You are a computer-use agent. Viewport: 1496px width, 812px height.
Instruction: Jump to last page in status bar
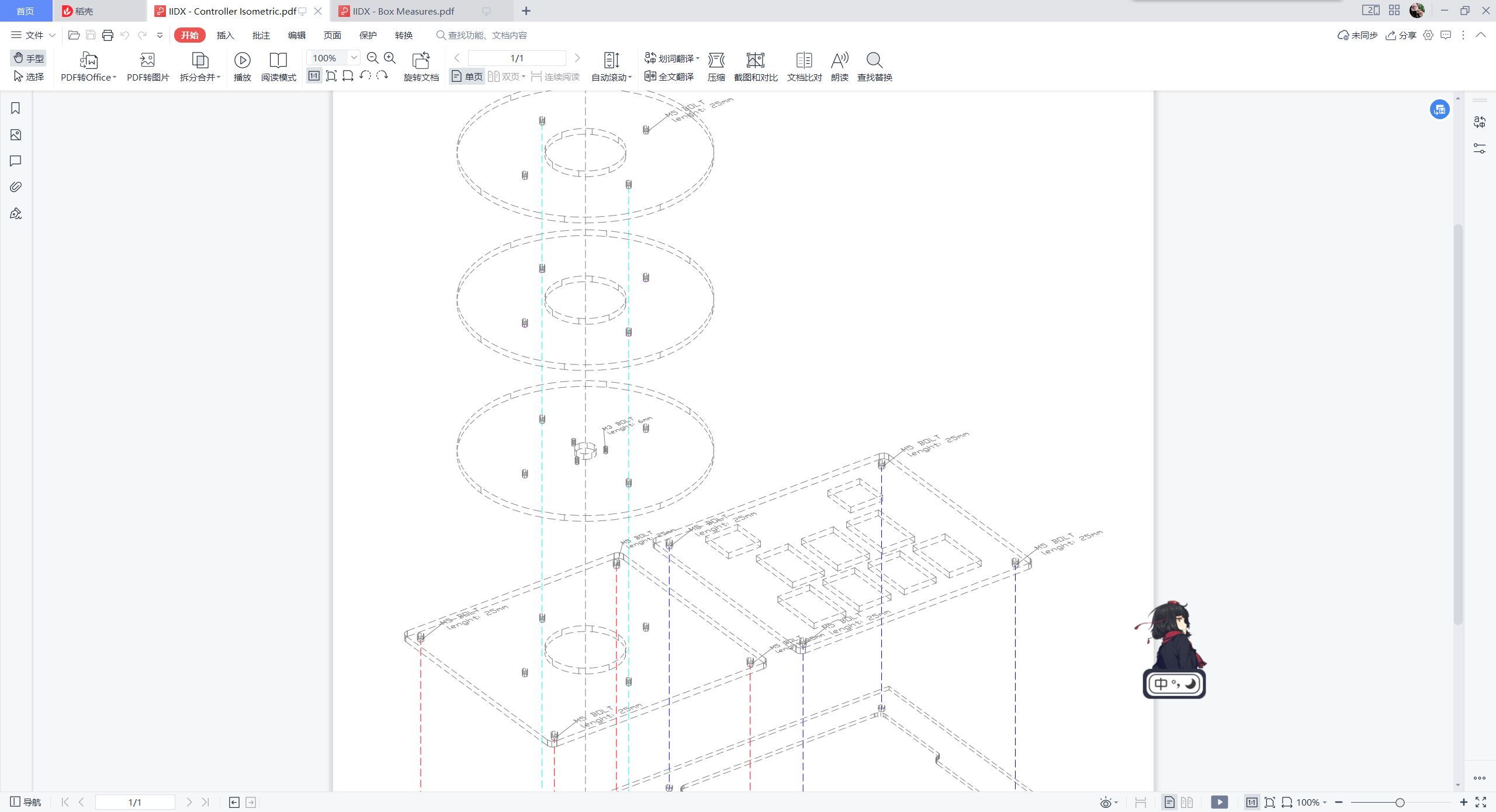pyautogui.click(x=206, y=802)
